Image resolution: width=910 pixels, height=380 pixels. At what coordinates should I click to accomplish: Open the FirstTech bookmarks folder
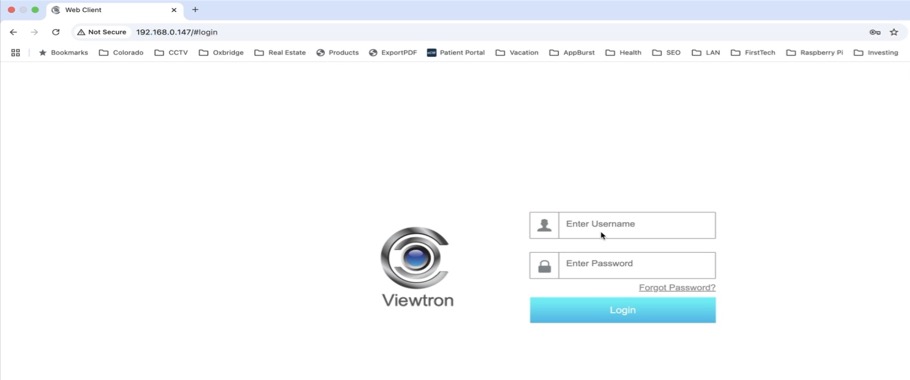tap(753, 52)
